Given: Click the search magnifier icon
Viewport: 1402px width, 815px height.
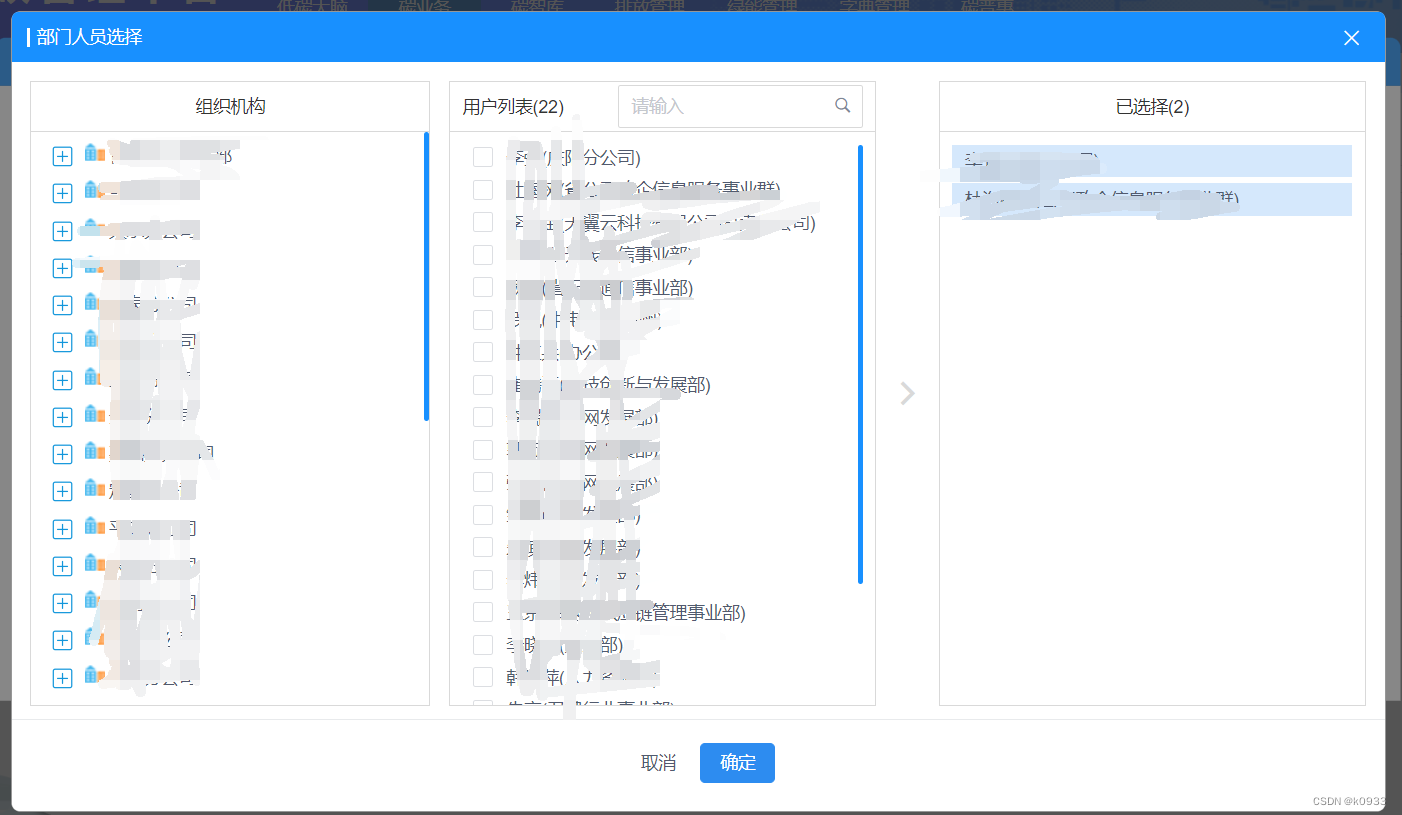Looking at the screenshot, I should [842, 105].
